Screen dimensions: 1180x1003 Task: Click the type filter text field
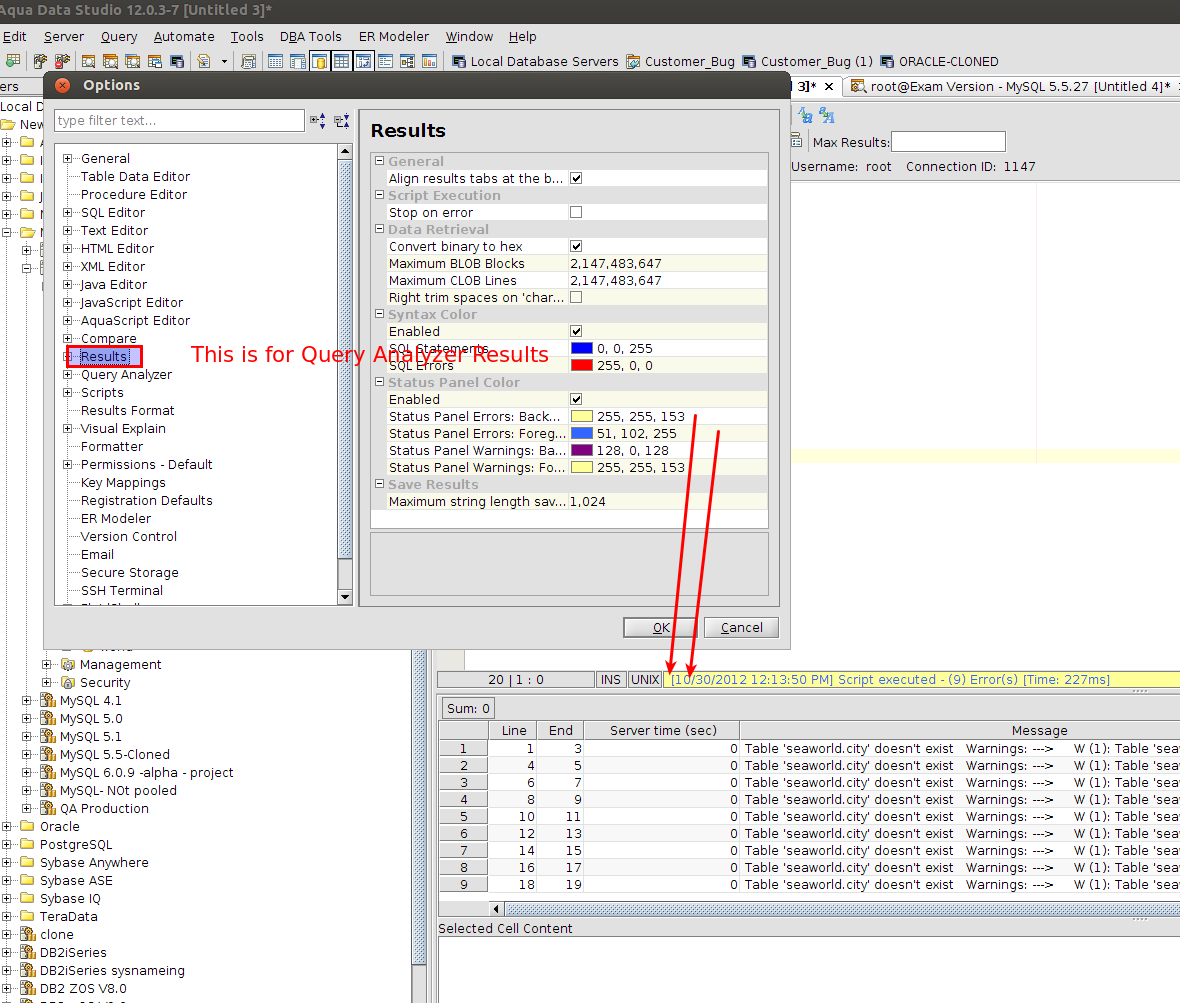tap(179, 120)
